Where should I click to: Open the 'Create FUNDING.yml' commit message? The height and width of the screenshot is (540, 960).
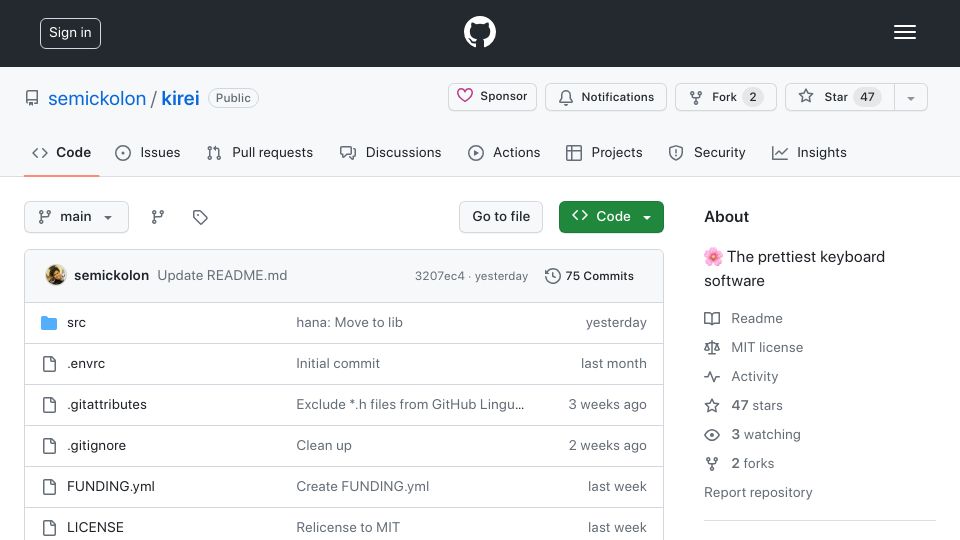pyautogui.click(x=362, y=487)
